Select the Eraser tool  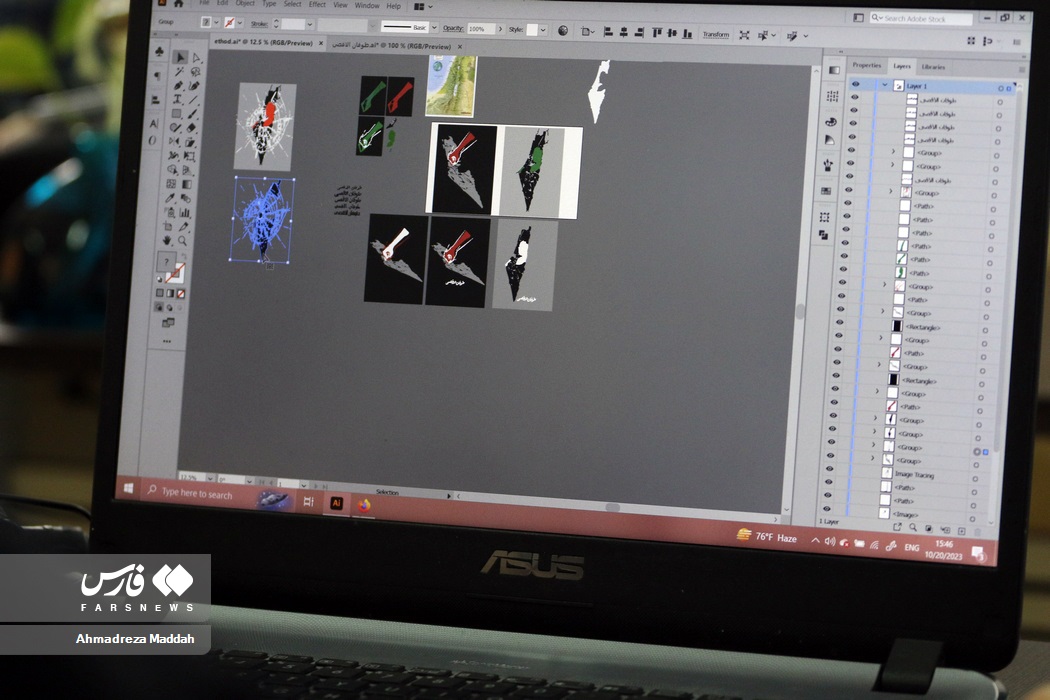coord(191,128)
